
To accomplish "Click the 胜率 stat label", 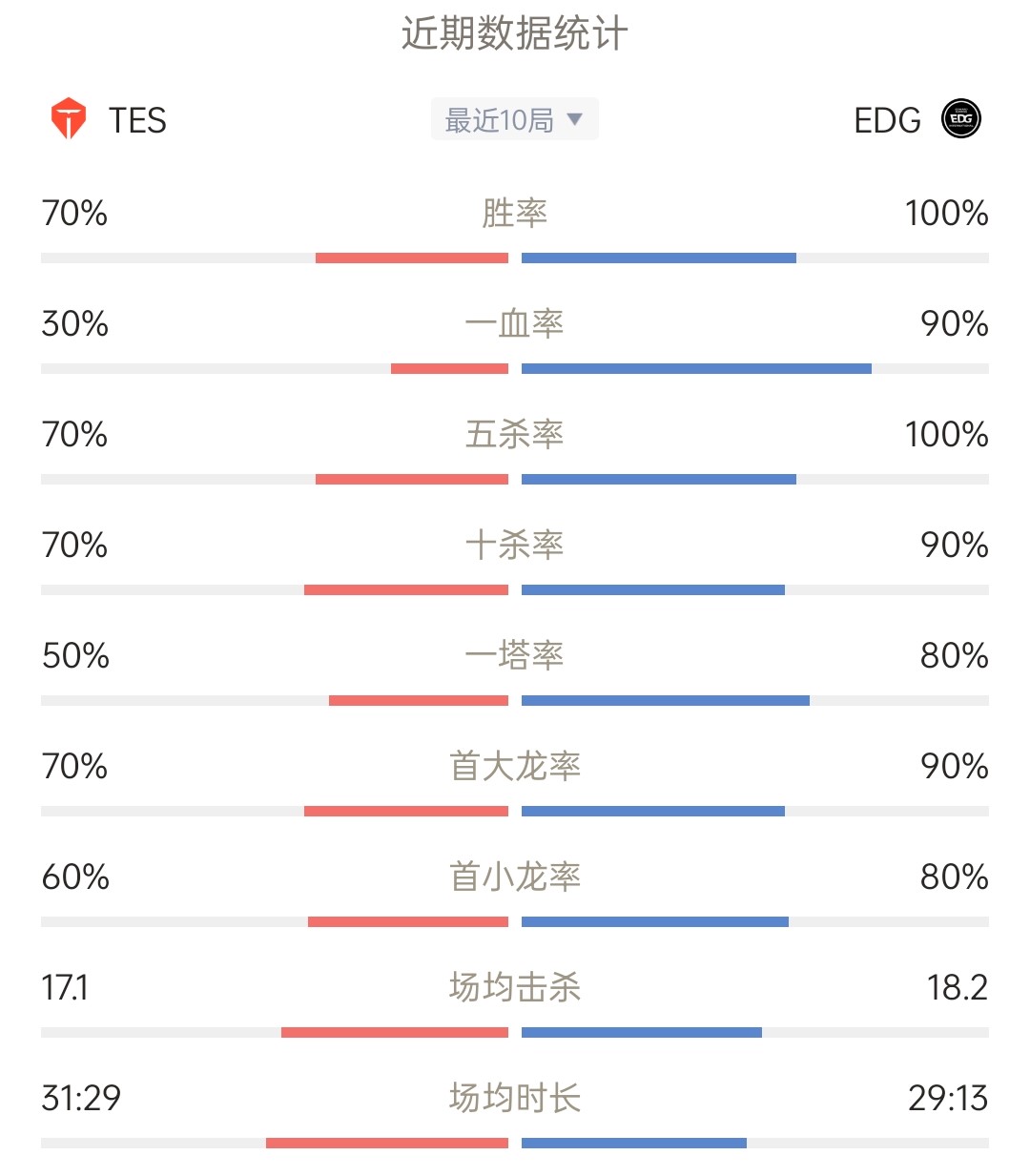I will point(515,213).
